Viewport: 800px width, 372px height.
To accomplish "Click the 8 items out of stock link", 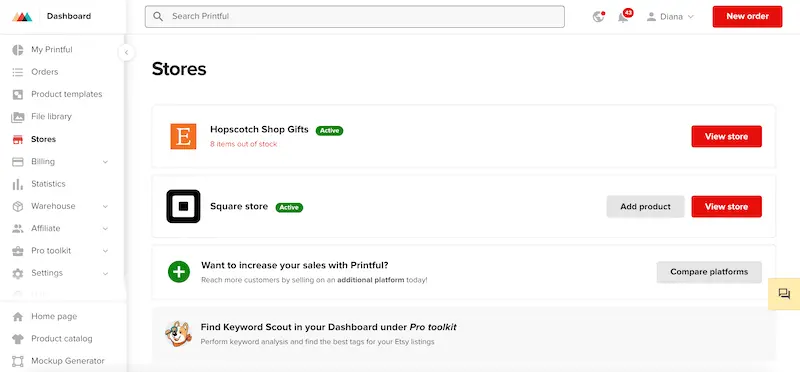I will pos(243,144).
